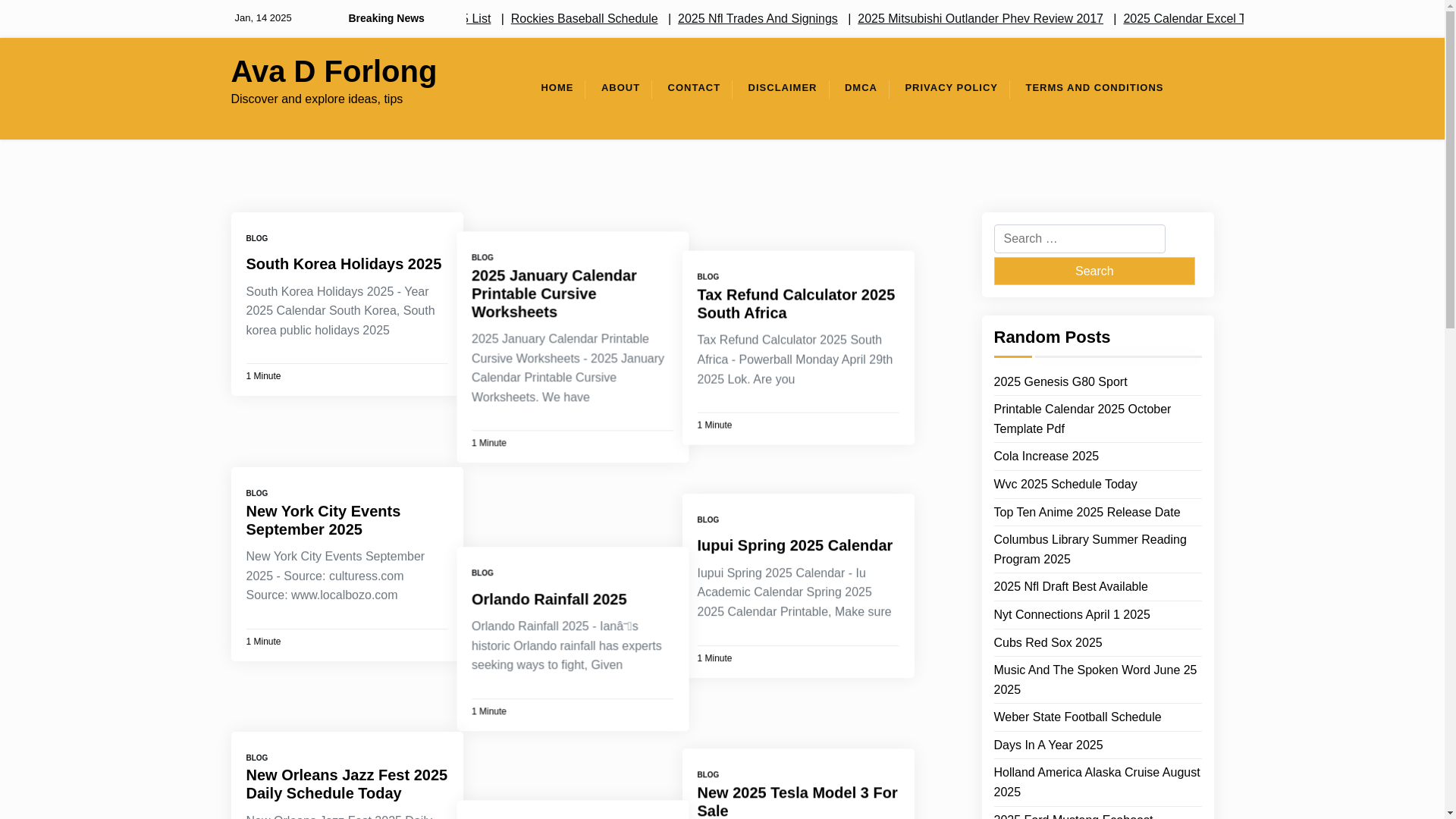This screenshot has height=819, width=1456.
Task: Open 2025 Nfl Trades And Signings news
Action: (757, 19)
